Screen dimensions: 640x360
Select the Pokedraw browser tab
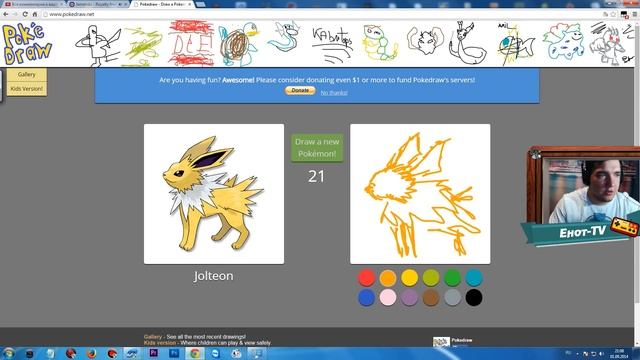pos(162,4)
